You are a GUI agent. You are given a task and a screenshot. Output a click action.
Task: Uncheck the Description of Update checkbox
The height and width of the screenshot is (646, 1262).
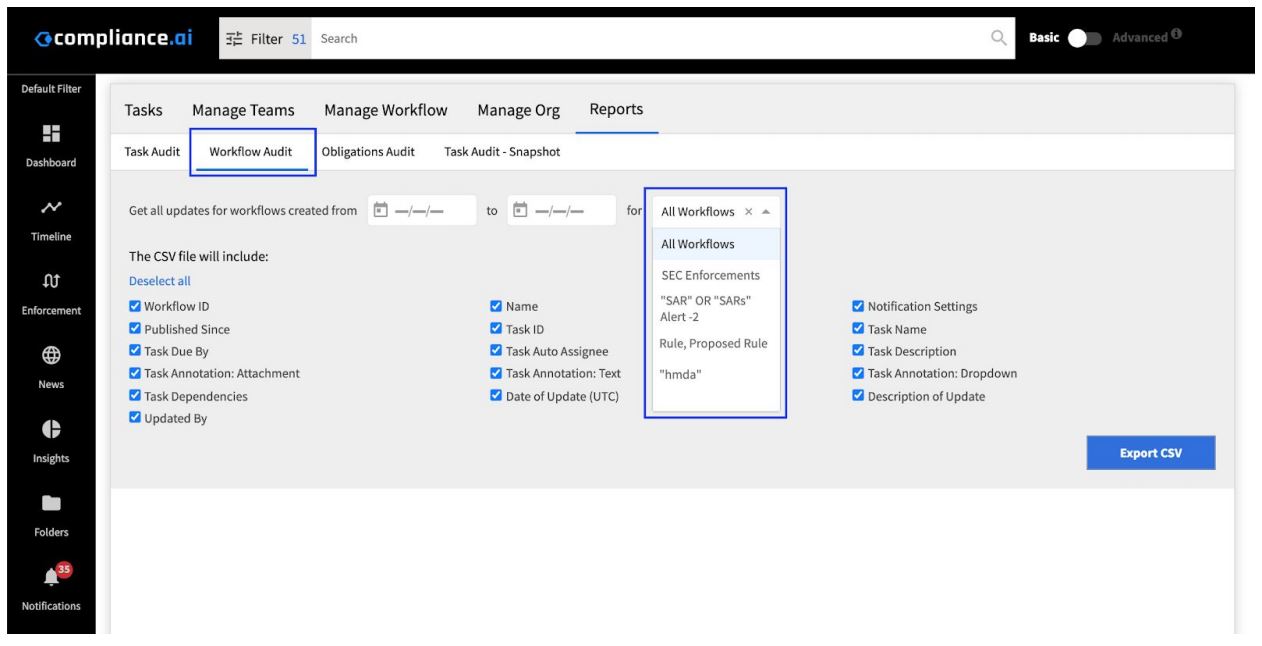(858, 396)
